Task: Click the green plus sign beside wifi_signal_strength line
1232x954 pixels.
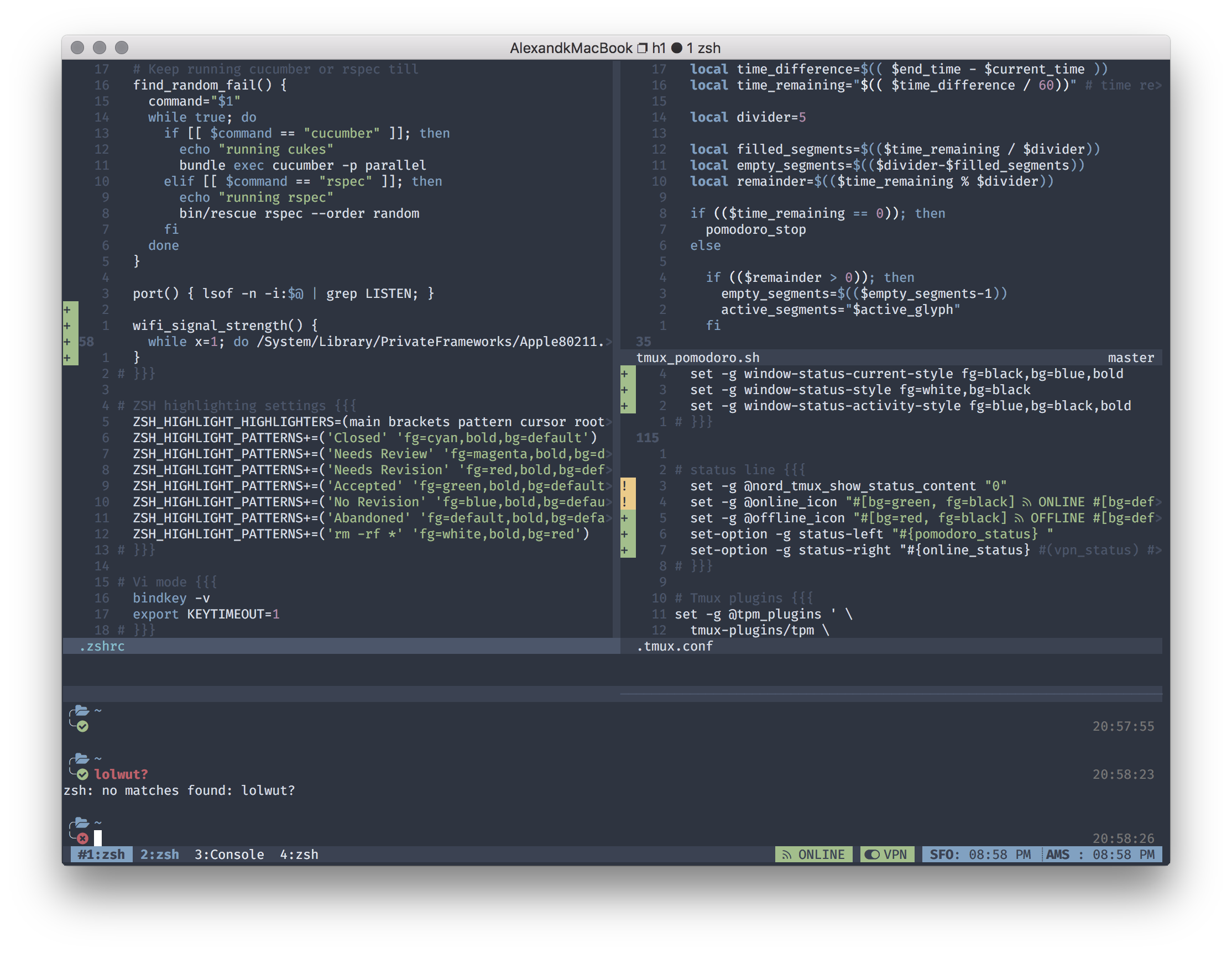Action: point(67,326)
